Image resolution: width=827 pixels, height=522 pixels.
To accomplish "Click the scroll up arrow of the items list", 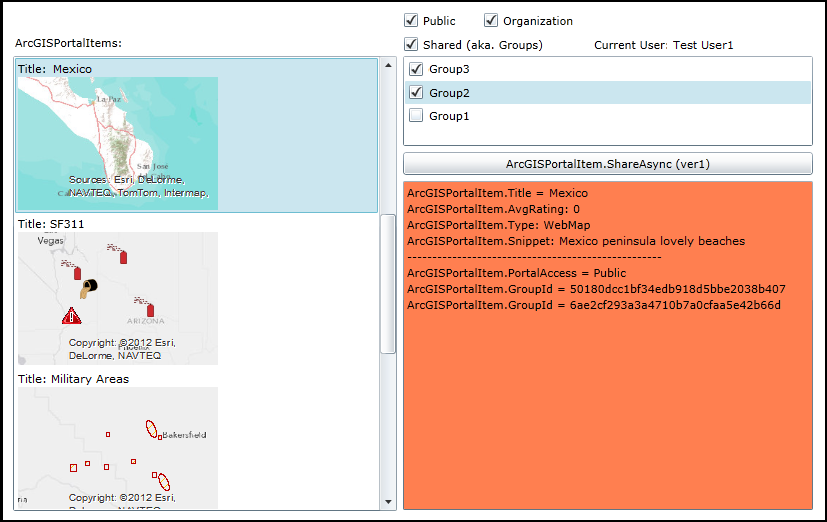I will click(388, 66).
